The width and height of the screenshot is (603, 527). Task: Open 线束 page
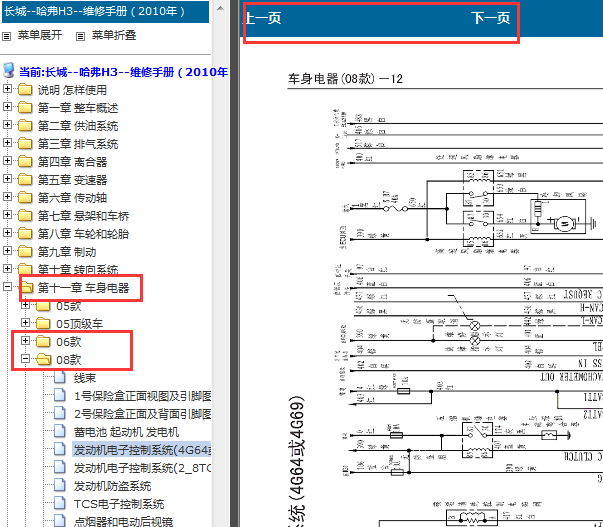point(85,378)
